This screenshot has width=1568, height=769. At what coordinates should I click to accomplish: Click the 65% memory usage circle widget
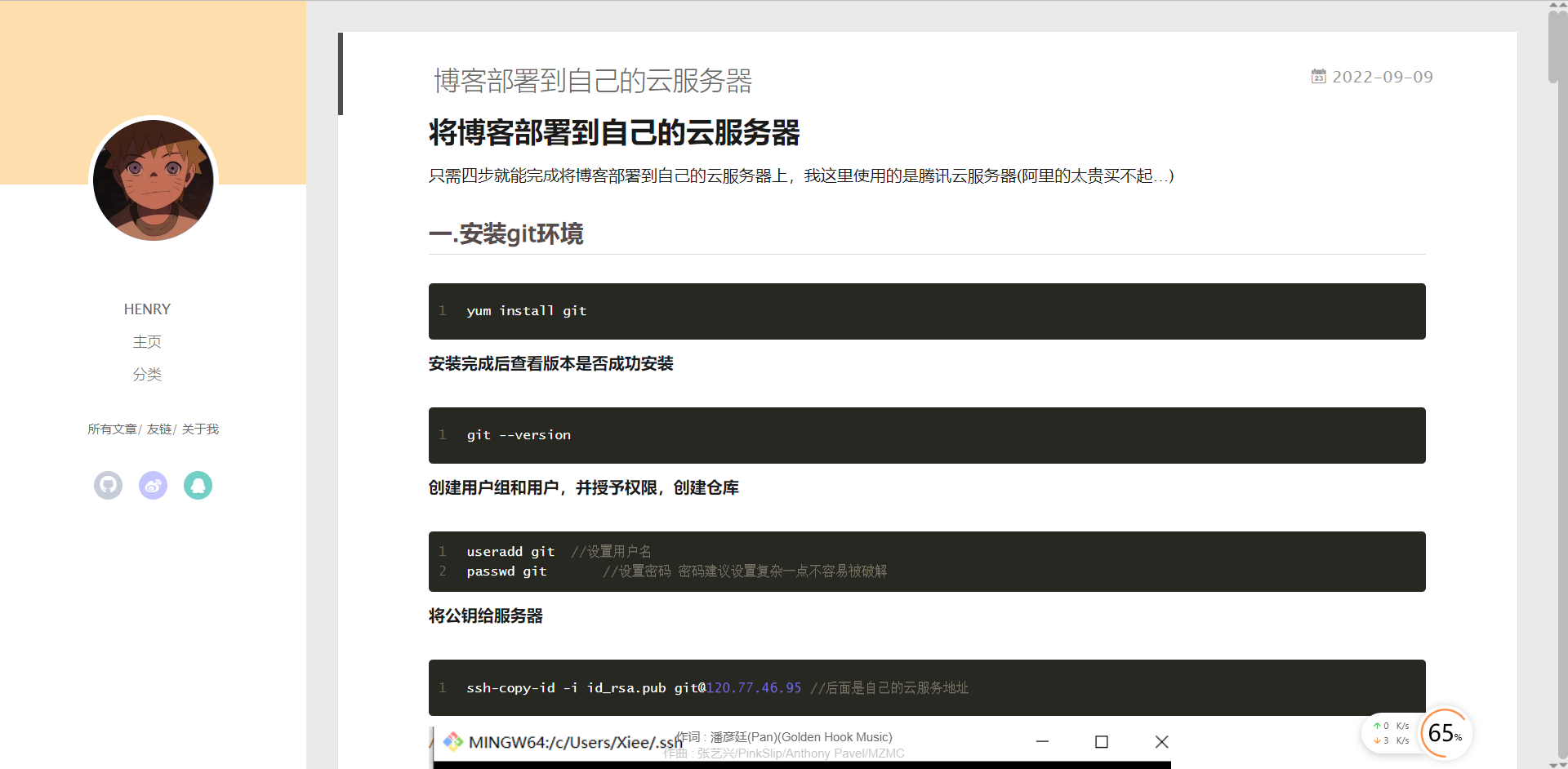pyautogui.click(x=1445, y=733)
